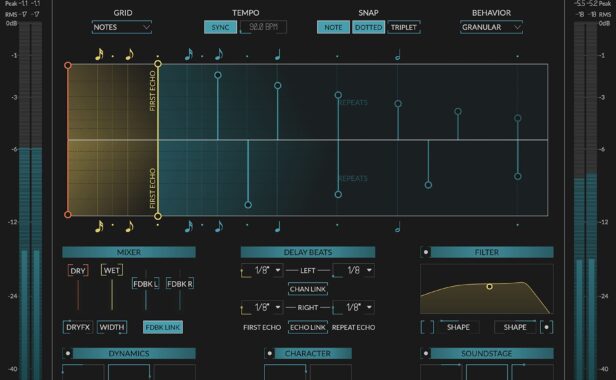Open the LEFT first echo delay dropdown

pos(262,270)
